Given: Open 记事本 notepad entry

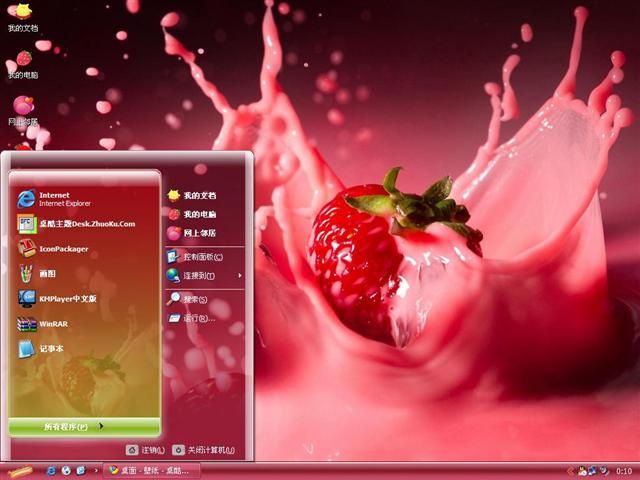Looking at the screenshot, I should tap(84, 349).
